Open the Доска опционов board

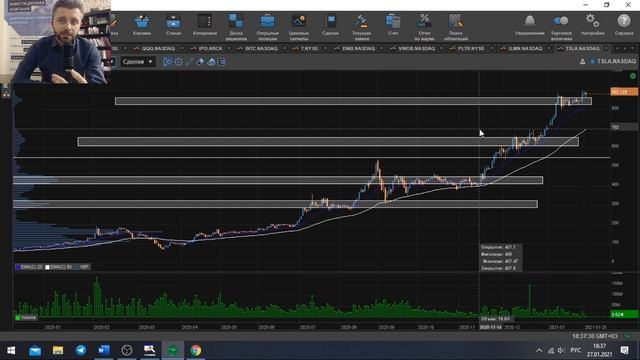236,27
